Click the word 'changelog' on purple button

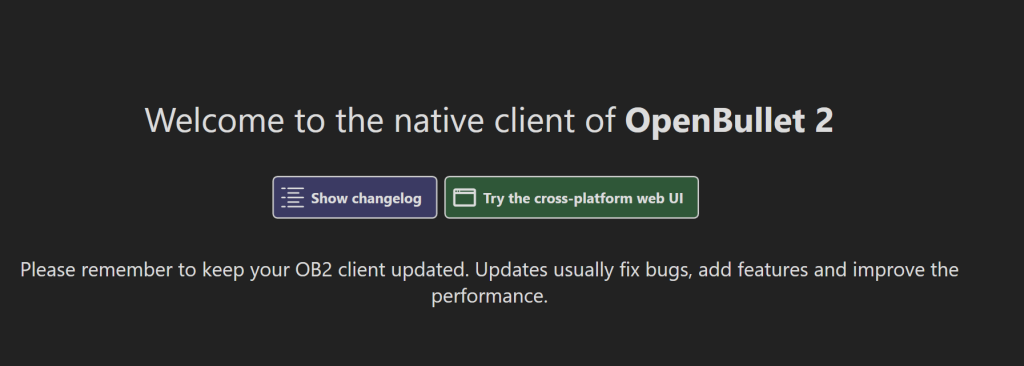click(387, 199)
